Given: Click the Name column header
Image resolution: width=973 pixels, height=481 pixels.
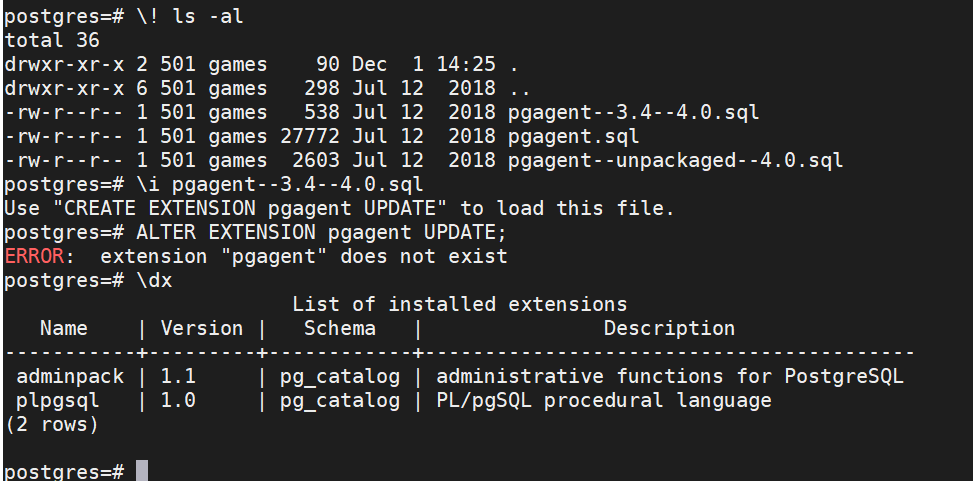Looking at the screenshot, I should [64, 328].
